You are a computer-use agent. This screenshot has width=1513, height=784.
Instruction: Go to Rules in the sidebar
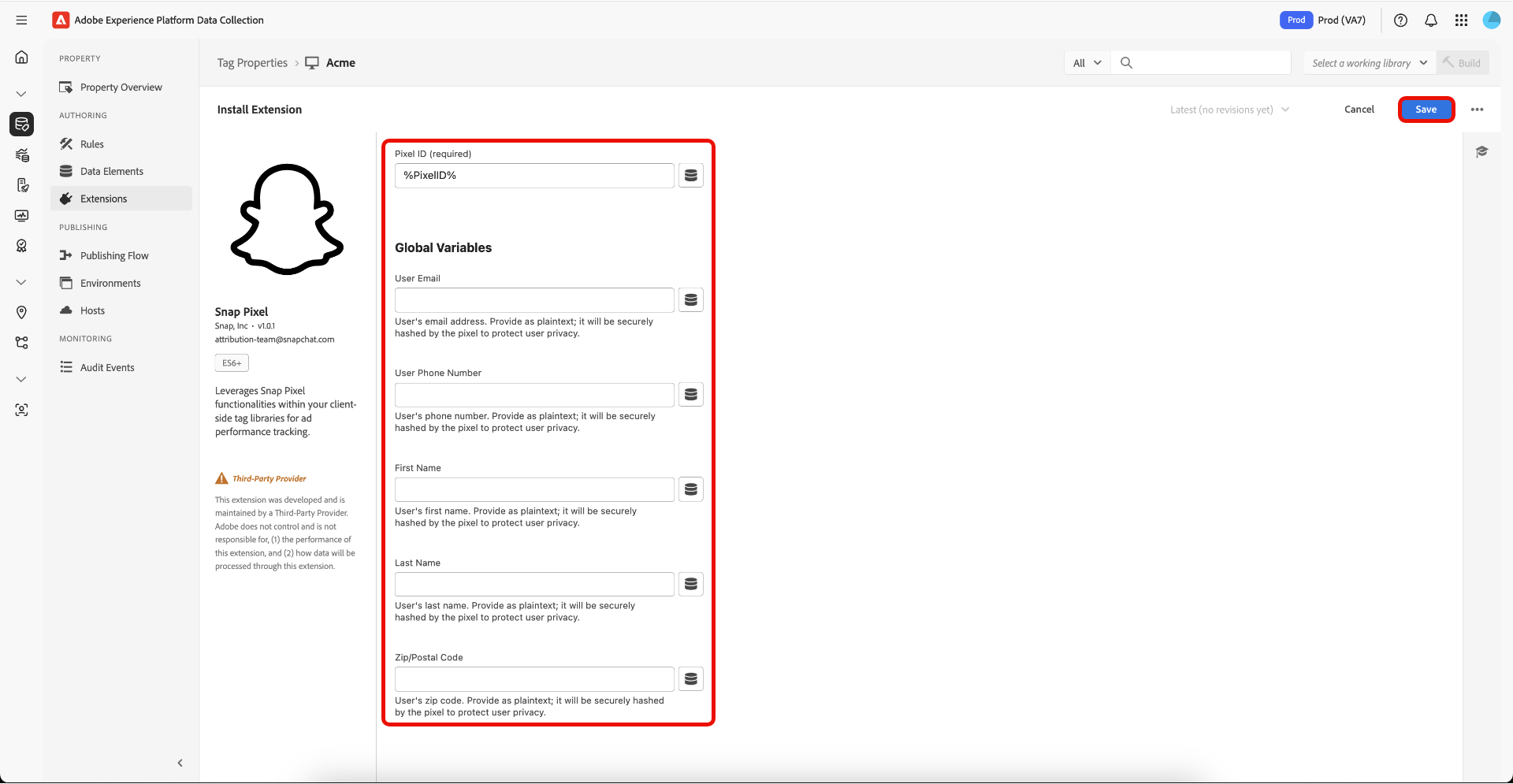coord(121,144)
